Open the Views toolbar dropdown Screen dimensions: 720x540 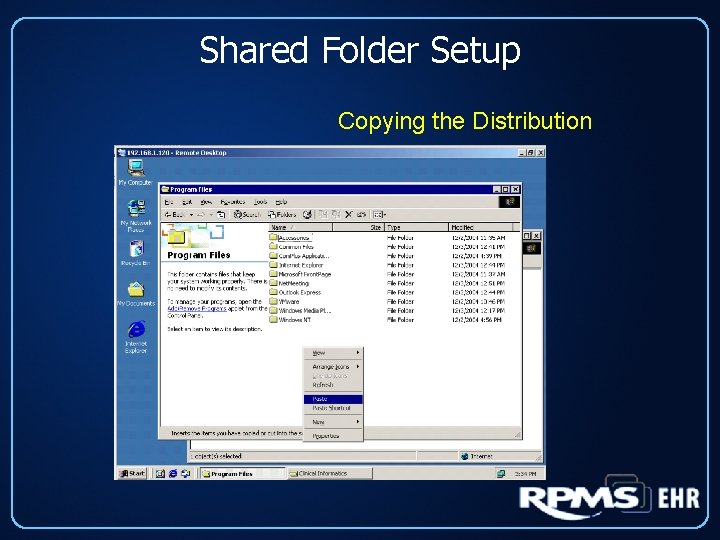tap(379, 214)
